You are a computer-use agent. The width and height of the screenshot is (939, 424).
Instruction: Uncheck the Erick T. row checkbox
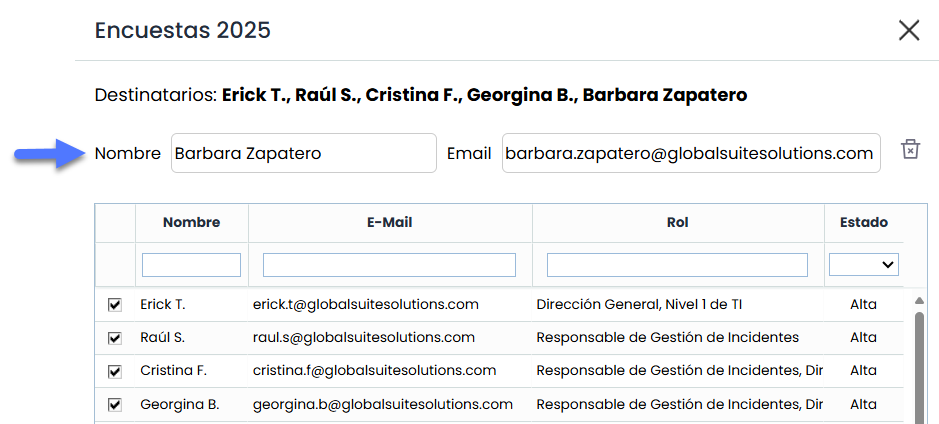point(115,304)
